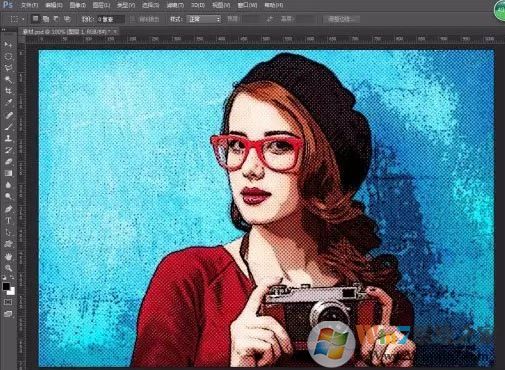Swap foreground and background colors
Viewport: 505px width, 370px height.
click(12, 278)
